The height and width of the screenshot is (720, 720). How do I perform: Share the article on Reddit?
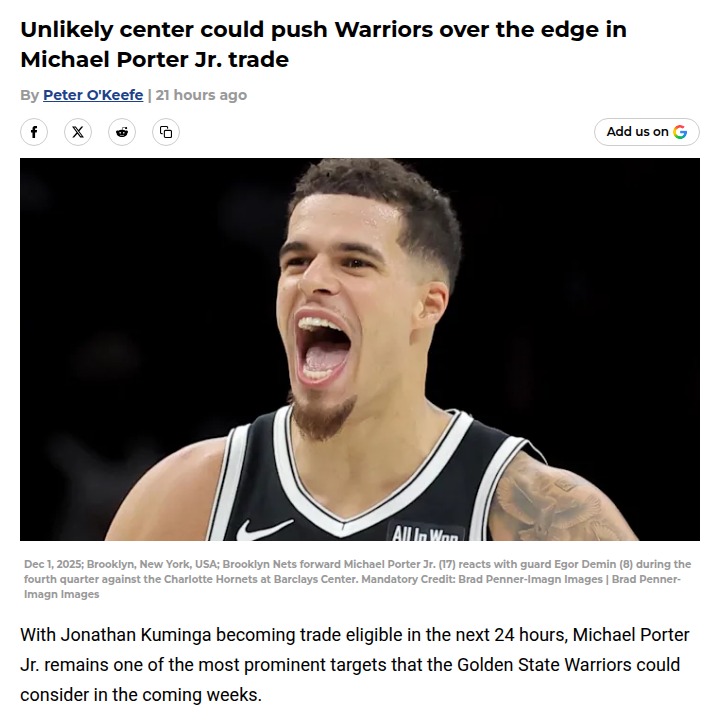(122, 132)
